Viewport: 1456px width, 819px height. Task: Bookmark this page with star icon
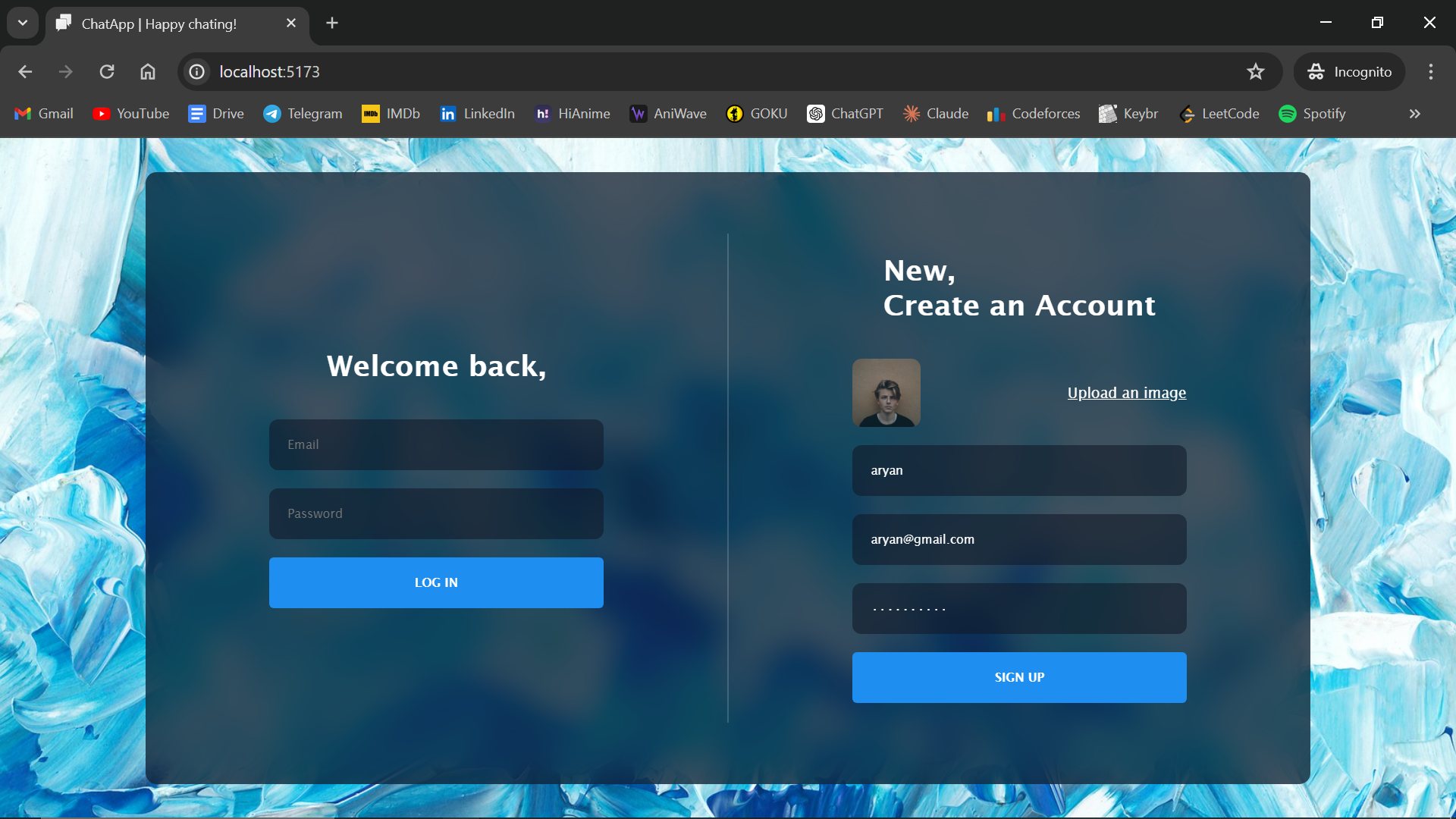1256,71
